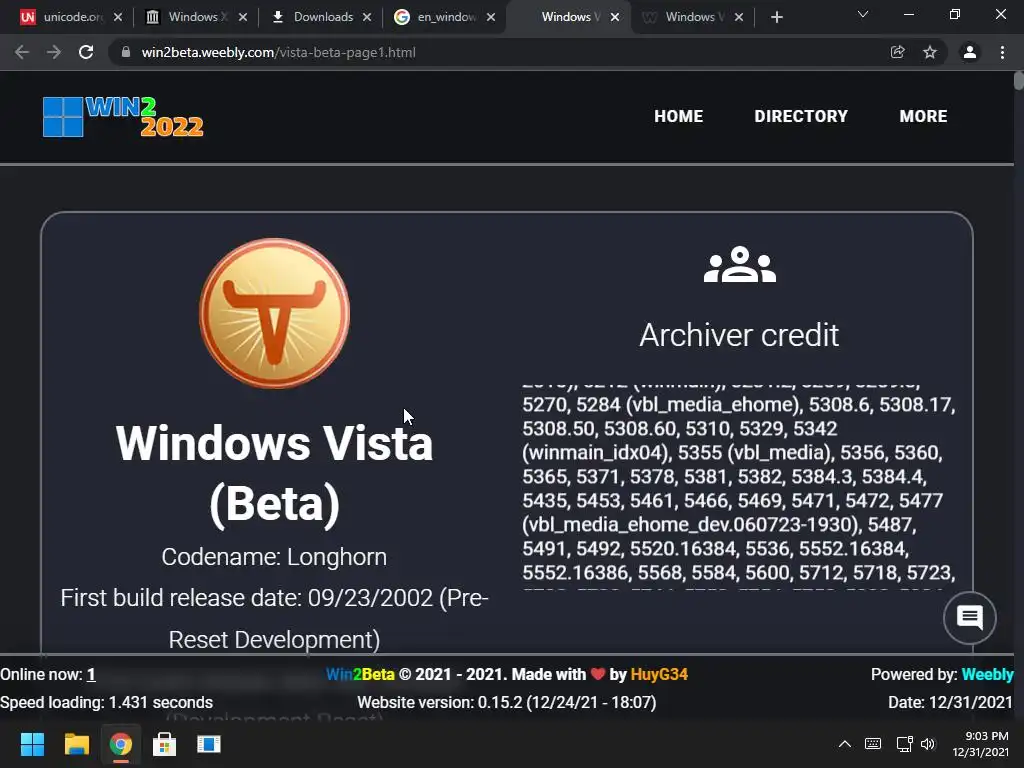Close the Downloads tab
This screenshot has width=1024, height=768.
pyautogui.click(x=367, y=17)
